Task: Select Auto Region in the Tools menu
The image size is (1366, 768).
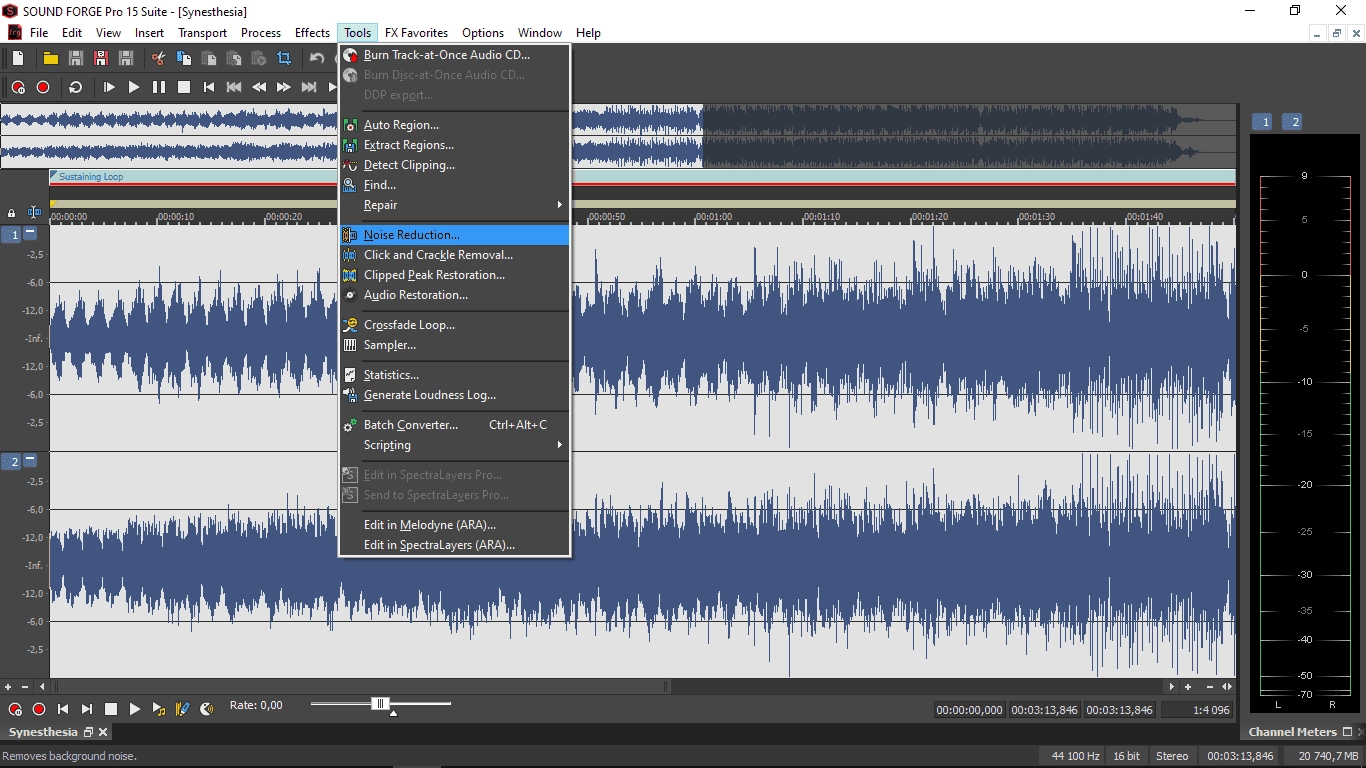Action: click(x=455, y=125)
